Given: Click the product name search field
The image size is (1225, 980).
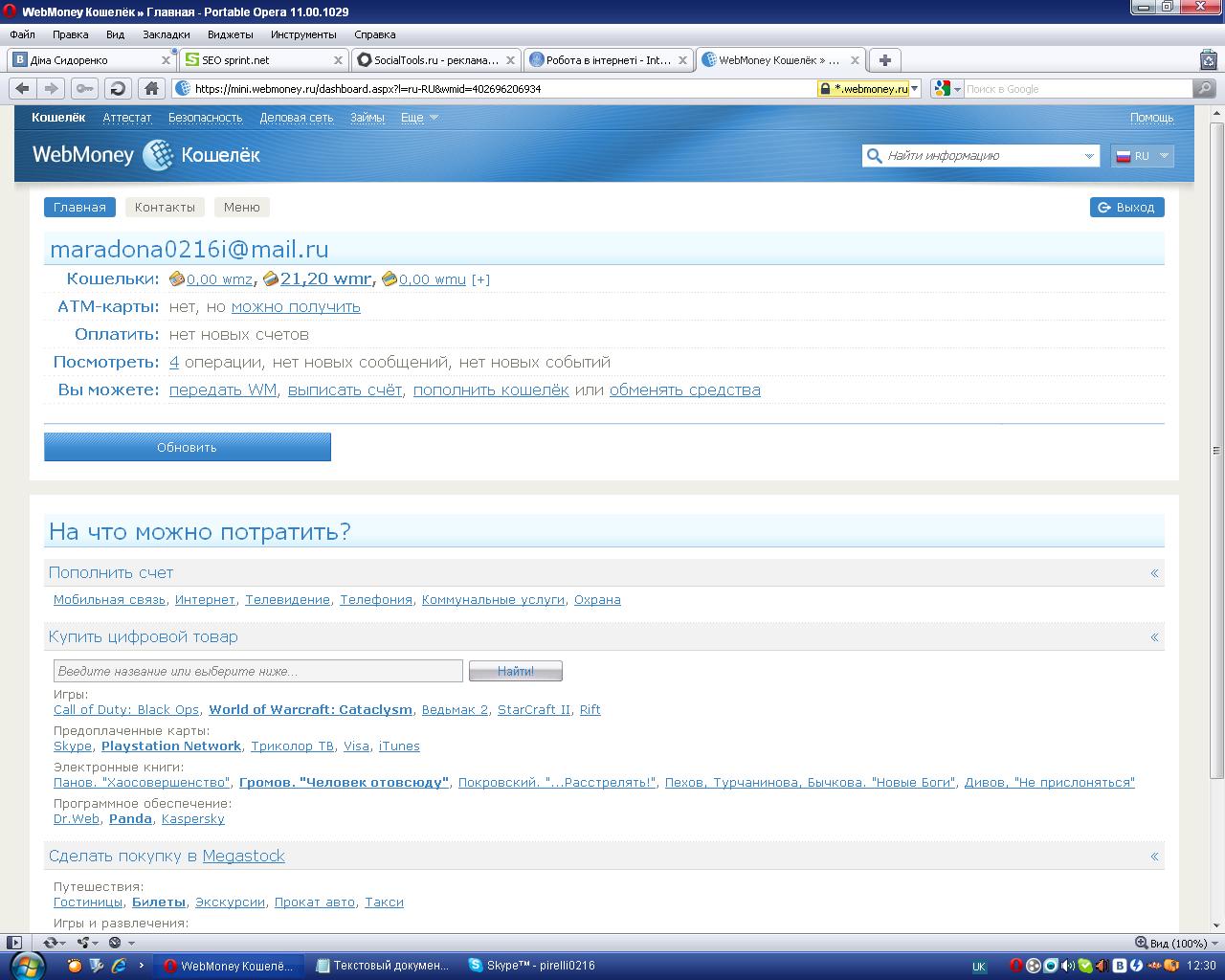Looking at the screenshot, I should (x=258, y=671).
